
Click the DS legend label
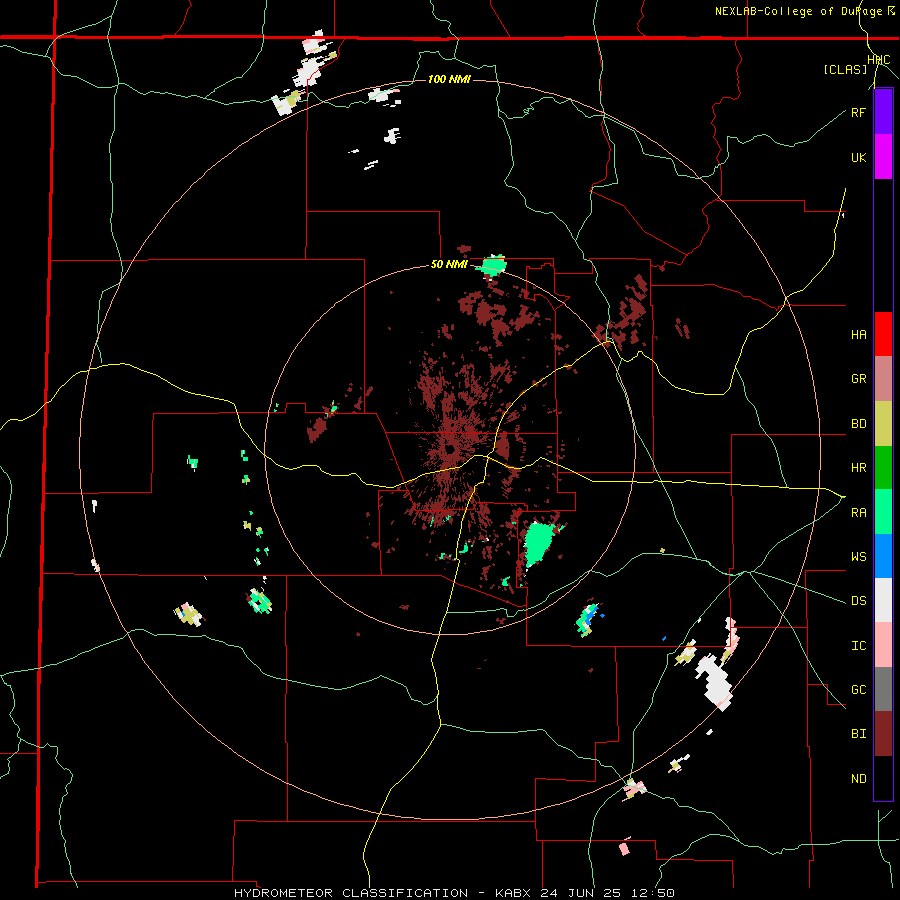pos(858,600)
